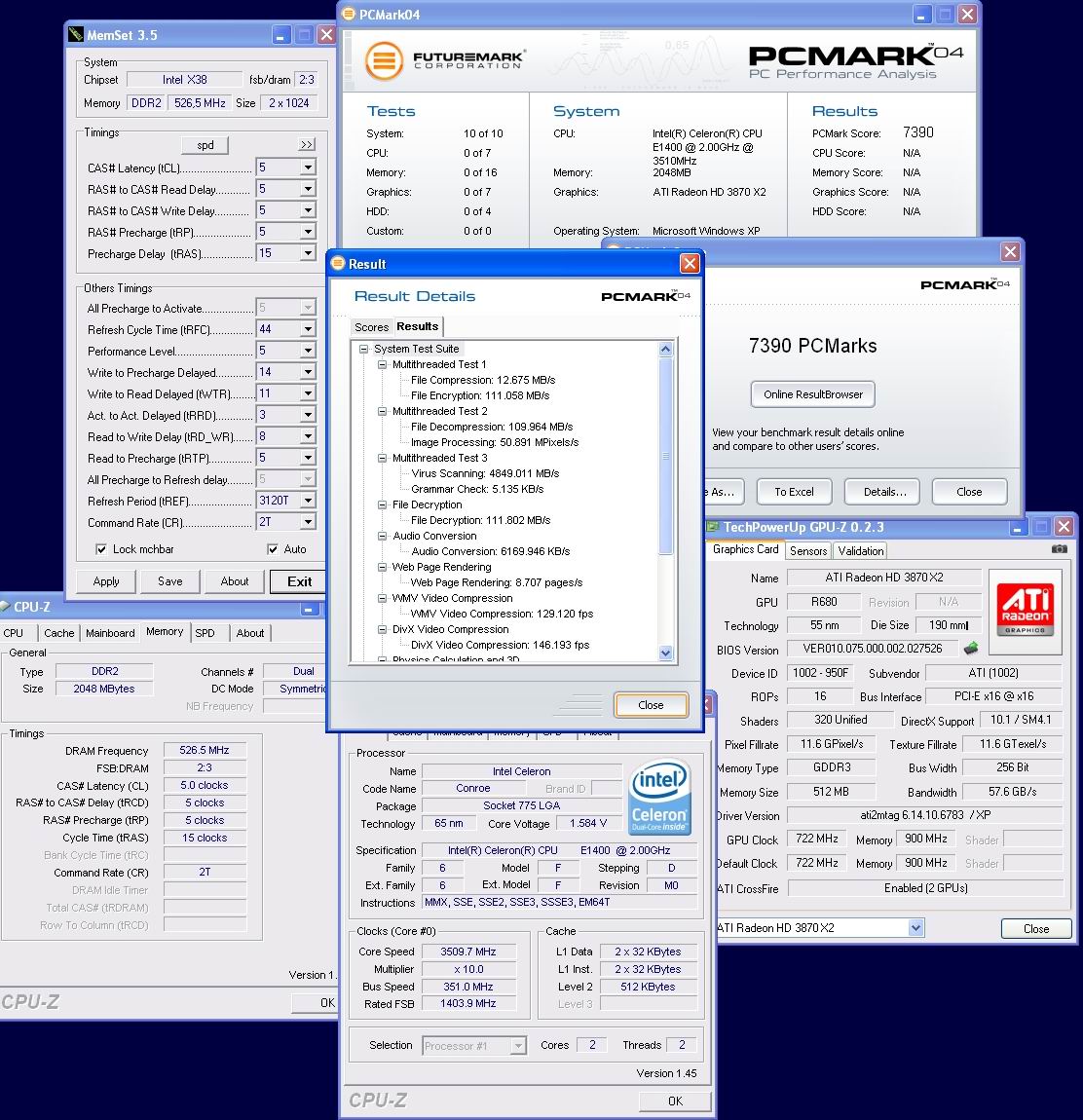Click the Core Speed field in CPU-Z
Image resolution: width=1083 pixels, height=1120 pixels.
(x=467, y=952)
